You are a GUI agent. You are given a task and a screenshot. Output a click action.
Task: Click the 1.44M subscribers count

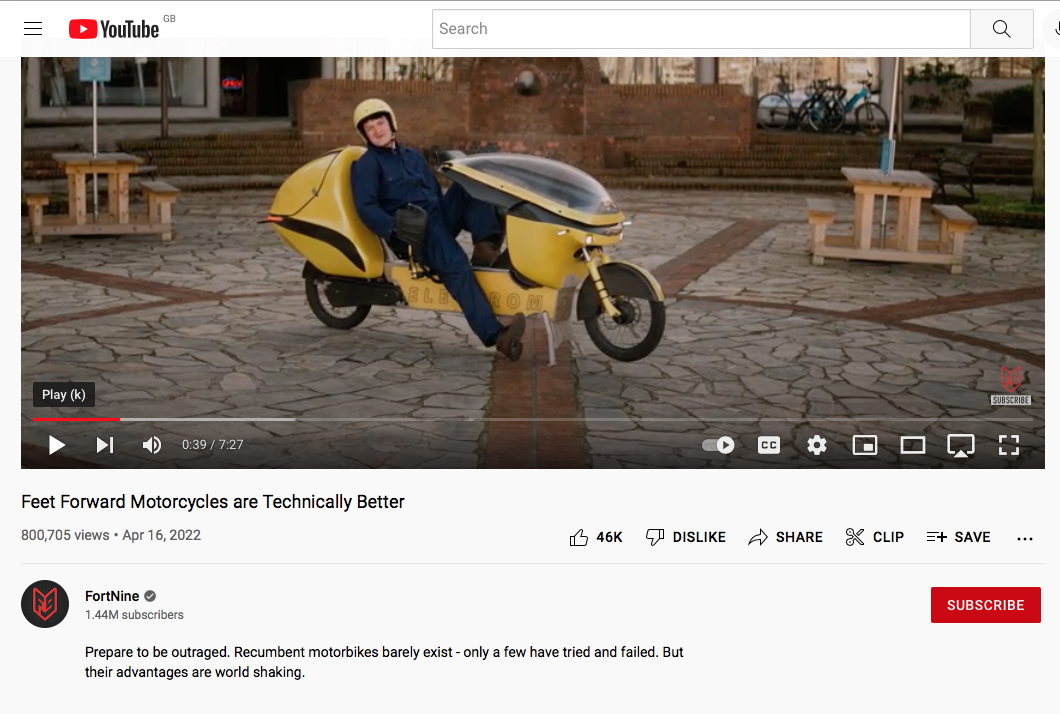coord(134,615)
